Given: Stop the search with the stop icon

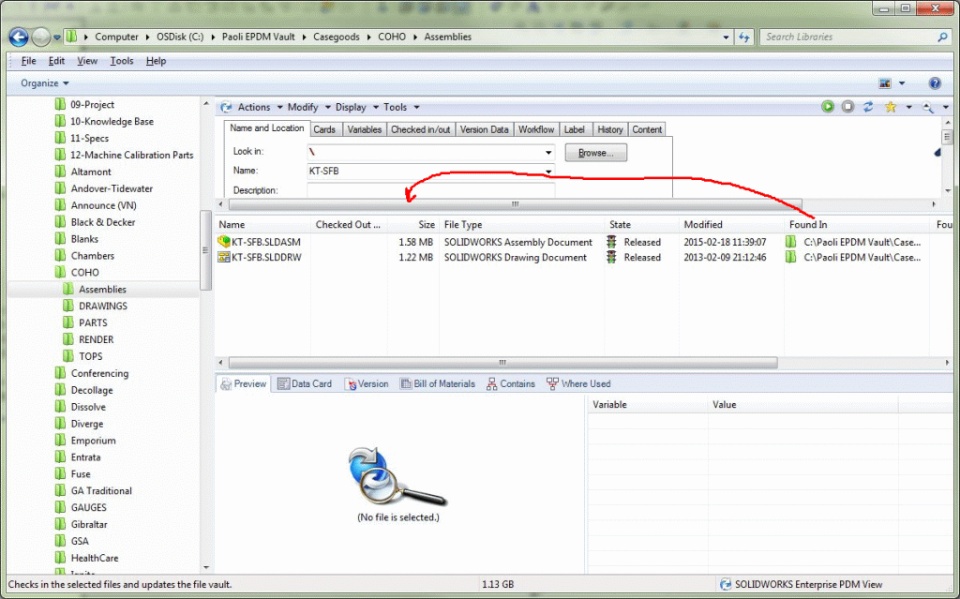Looking at the screenshot, I should 847,107.
